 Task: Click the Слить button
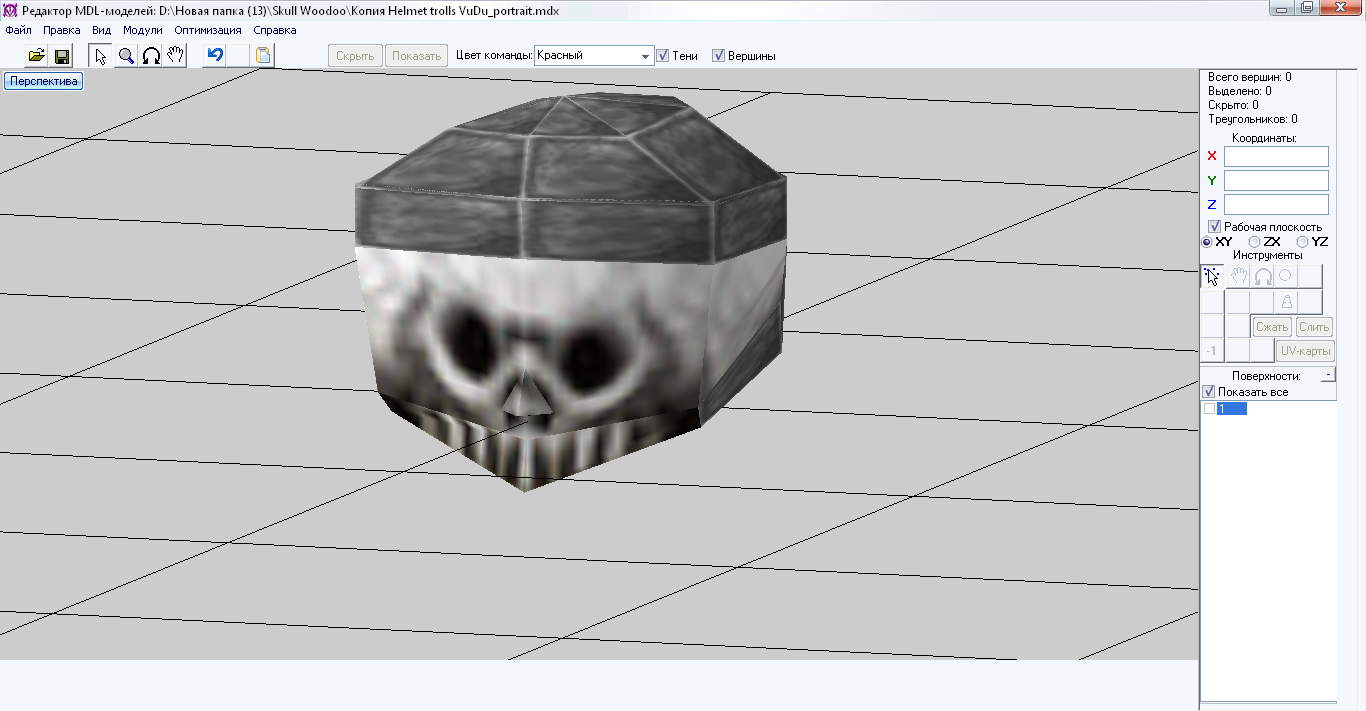(1314, 327)
